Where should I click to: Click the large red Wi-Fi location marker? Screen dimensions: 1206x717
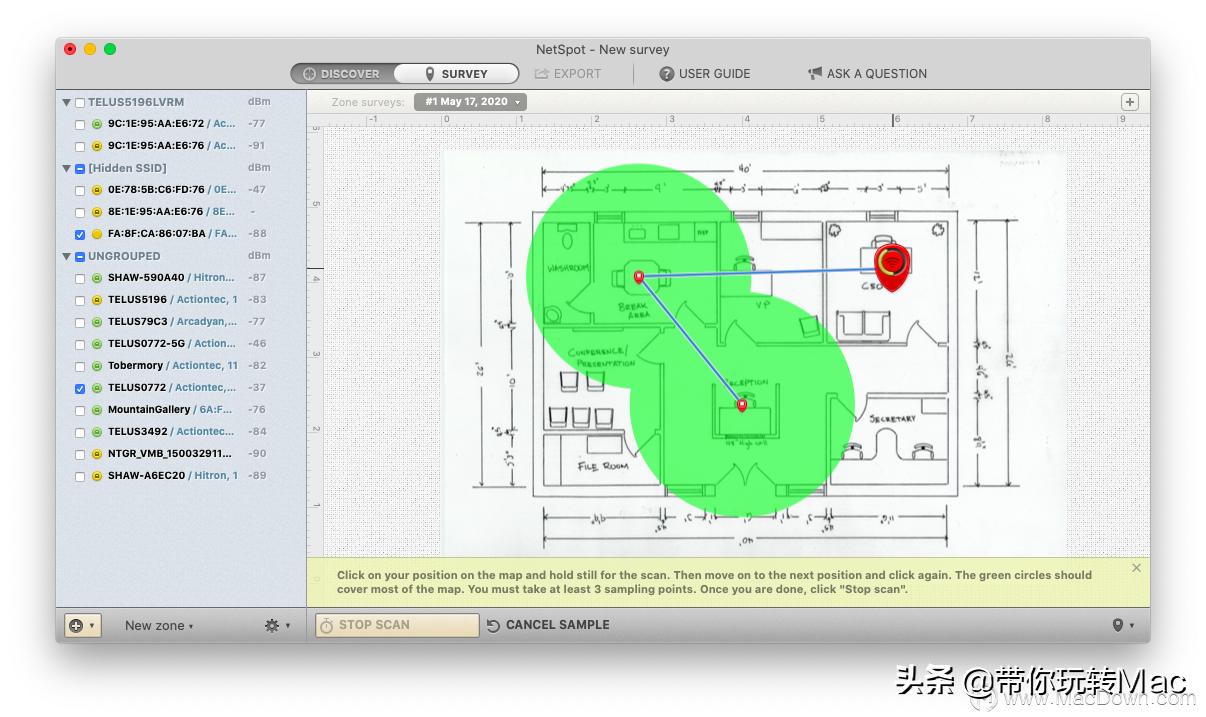[x=893, y=267]
